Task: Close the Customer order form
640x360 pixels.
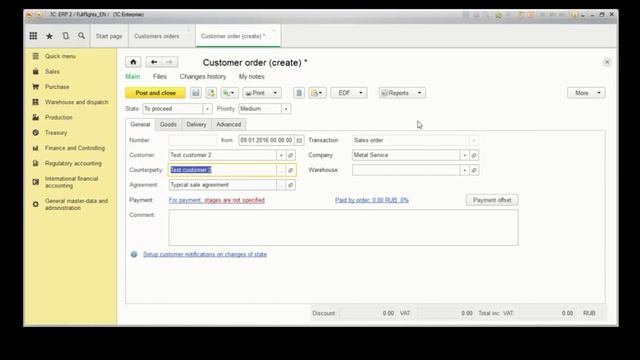Action: coord(607,62)
